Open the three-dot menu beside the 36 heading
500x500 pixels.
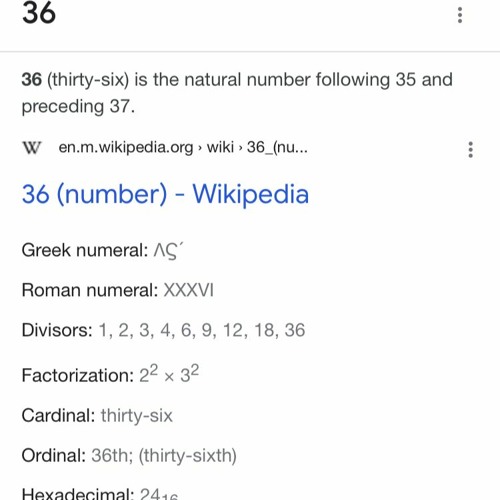coord(460,15)
